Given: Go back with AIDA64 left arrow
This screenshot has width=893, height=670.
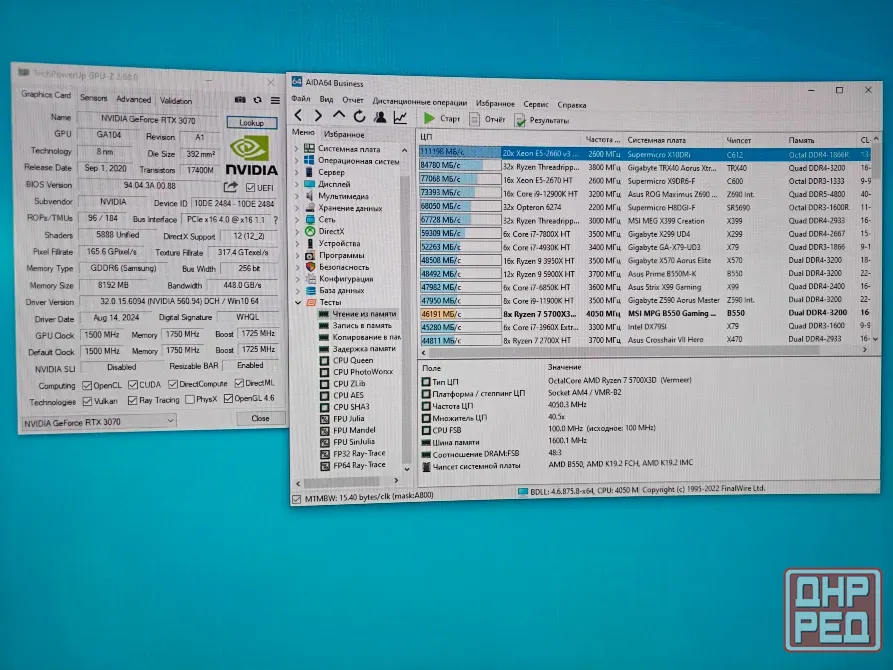Looking at the screenshot, I should (298, 115).
